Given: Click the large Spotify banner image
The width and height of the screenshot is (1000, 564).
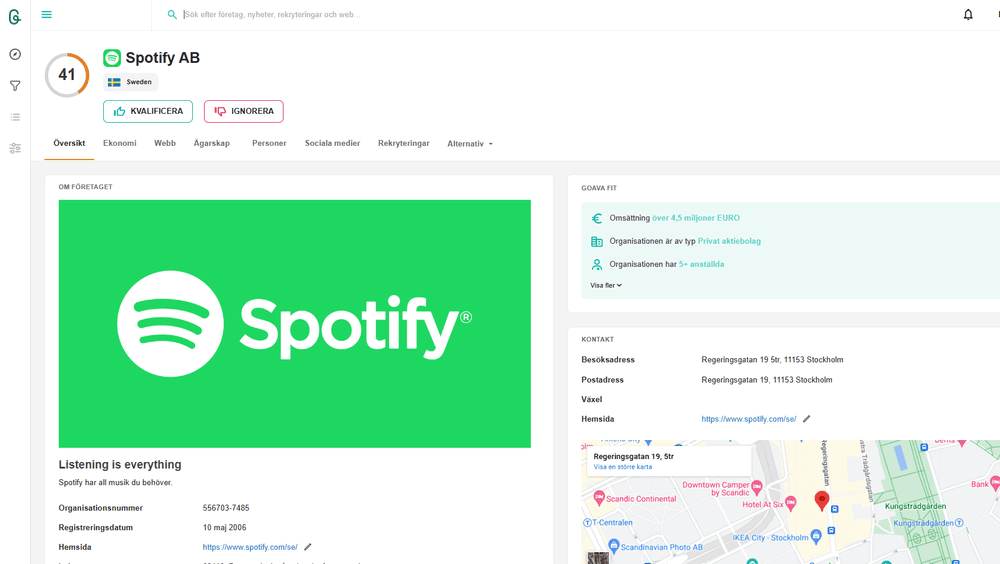Looking at the screenshot, I should tap(295, 323).
